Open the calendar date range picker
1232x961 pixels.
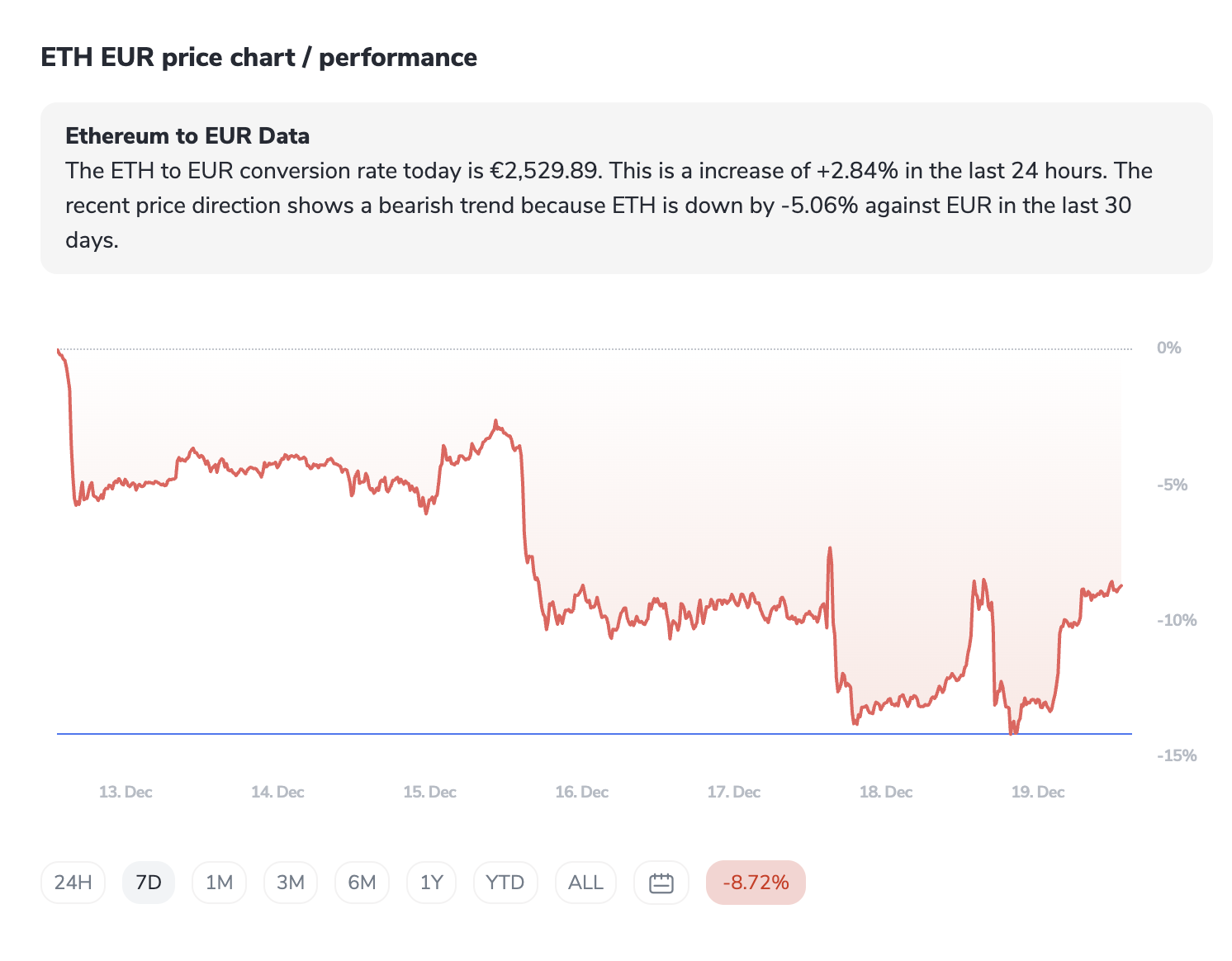[661, 883]
